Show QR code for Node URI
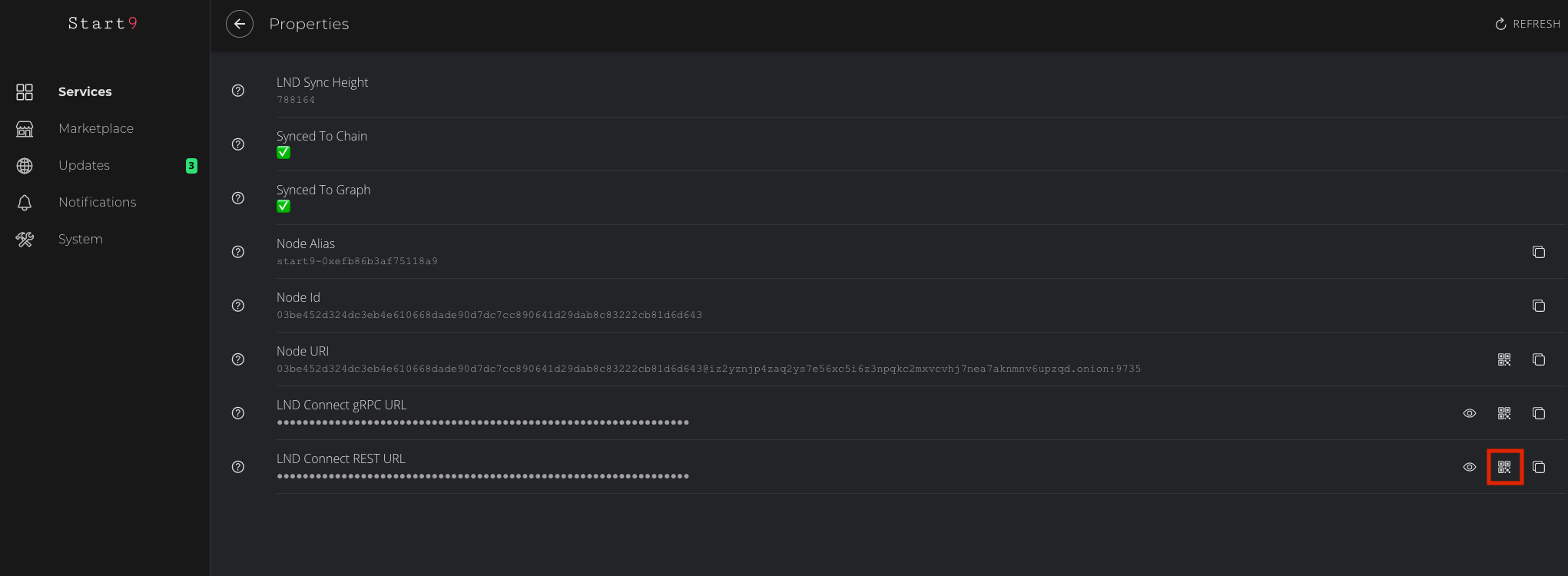Image resolution: width=1568 pixels, height=576 pixels. tap(1504, 359)
